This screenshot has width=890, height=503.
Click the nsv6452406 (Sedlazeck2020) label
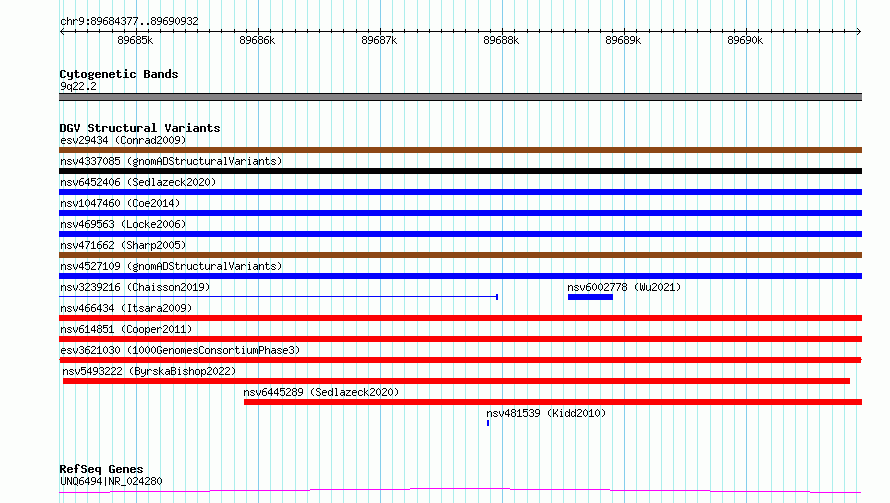[x=138, y=182]
